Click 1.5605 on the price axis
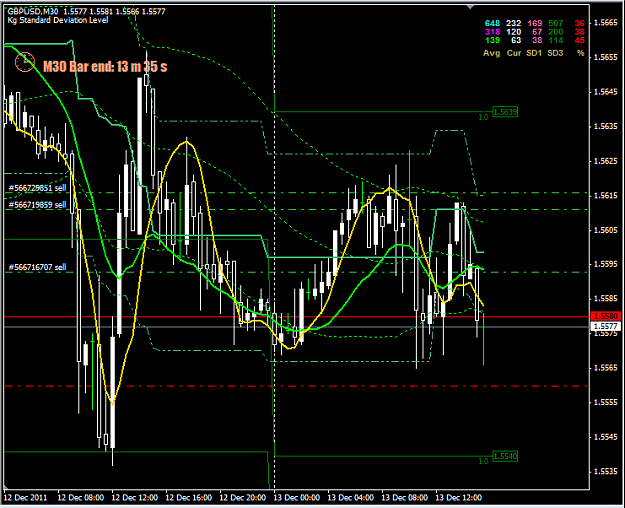This screenshot has width=625, height=508. click(606, 230)
